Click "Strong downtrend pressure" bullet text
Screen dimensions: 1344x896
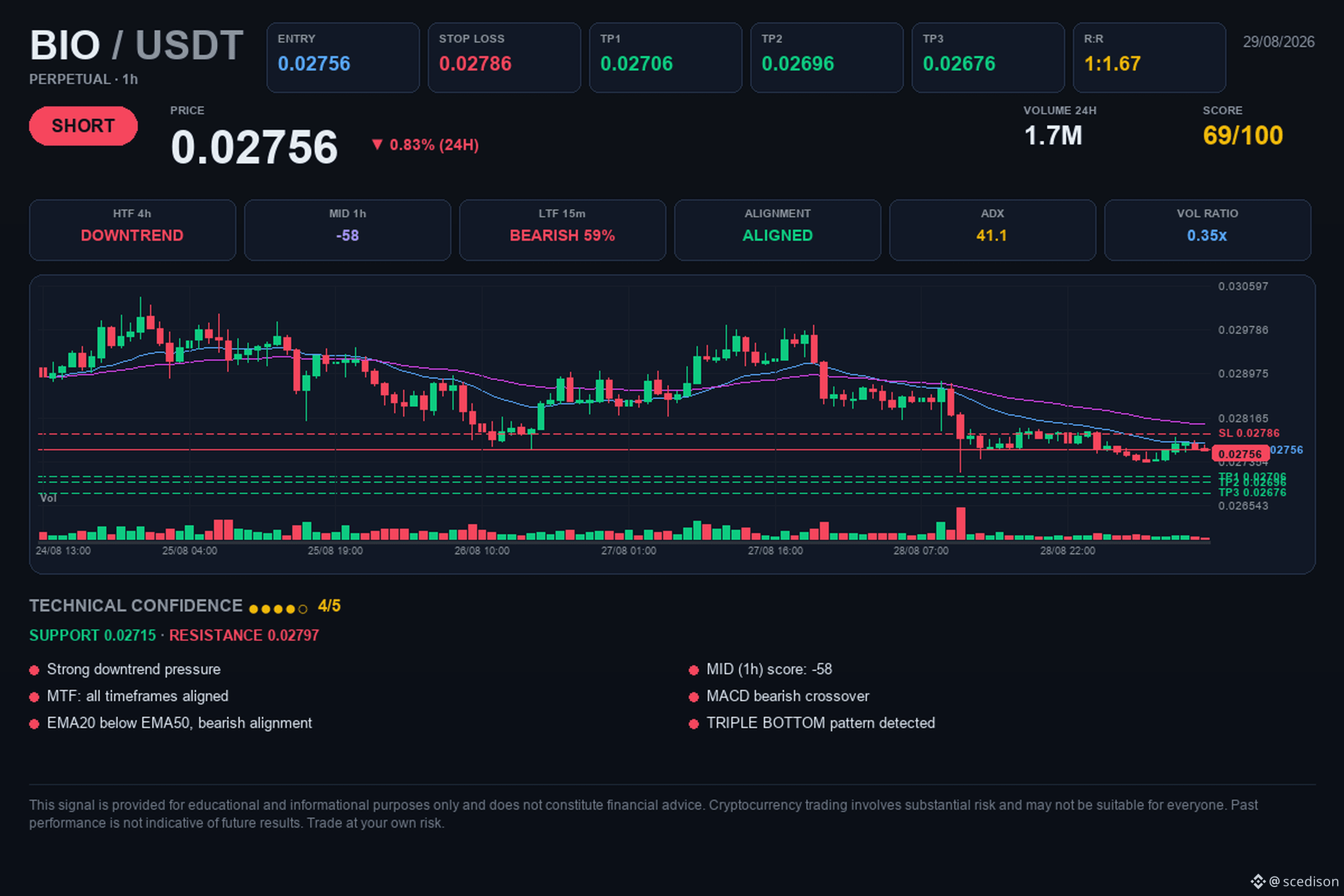tap(134, 669)
